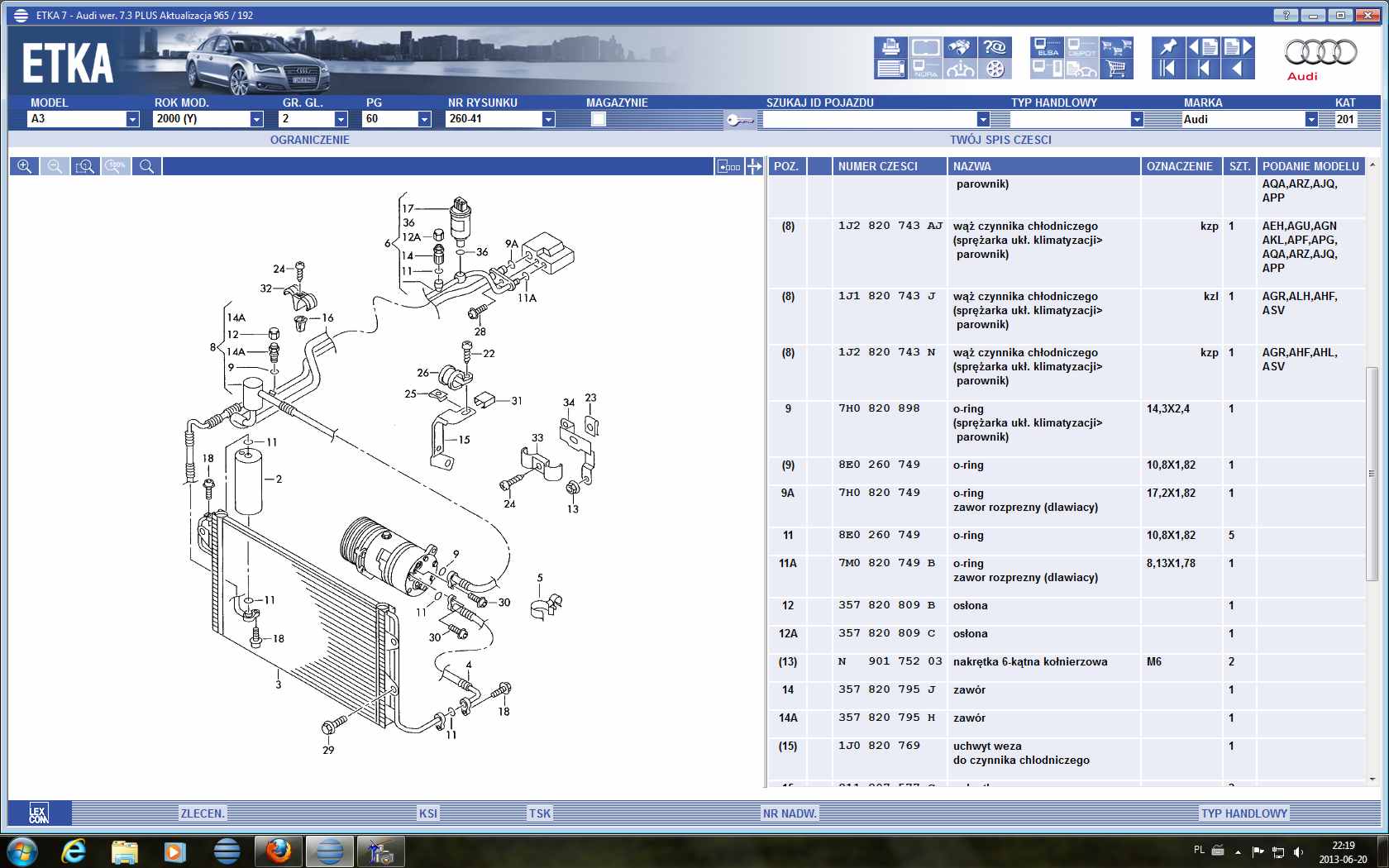The image size is (1389, 868).
Task: Click the wheel rim icon
Action: point(995,69)
